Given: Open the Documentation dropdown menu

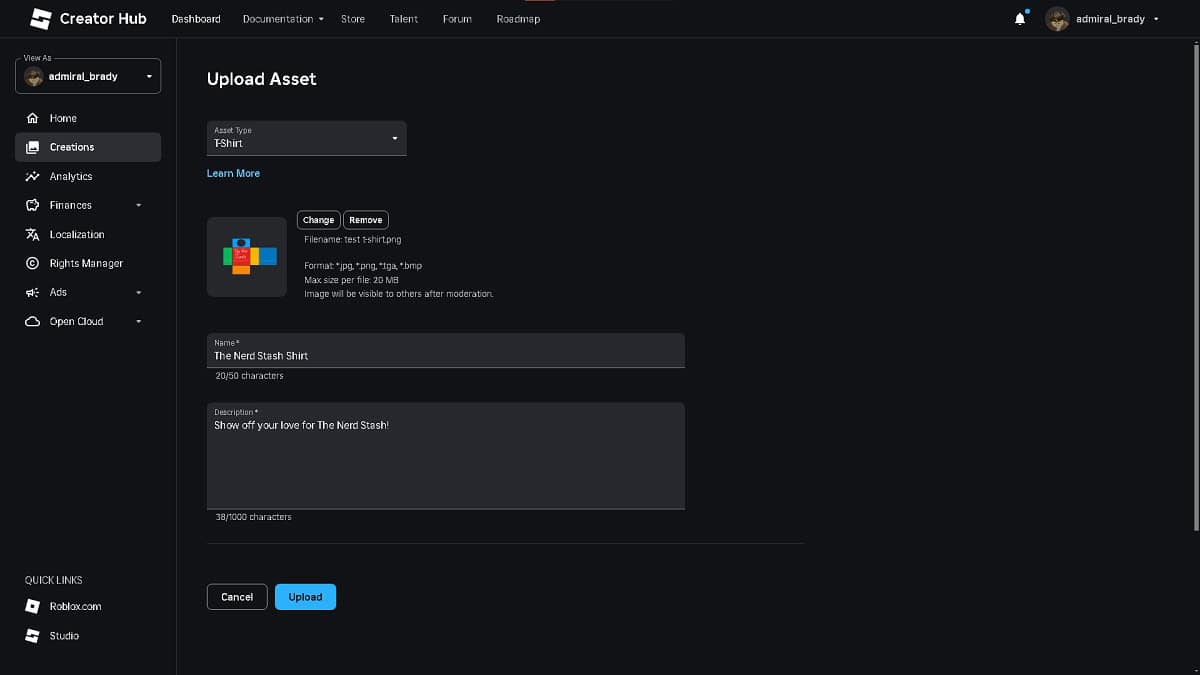Looking at the screenshot, I should [x=279, y=18].
